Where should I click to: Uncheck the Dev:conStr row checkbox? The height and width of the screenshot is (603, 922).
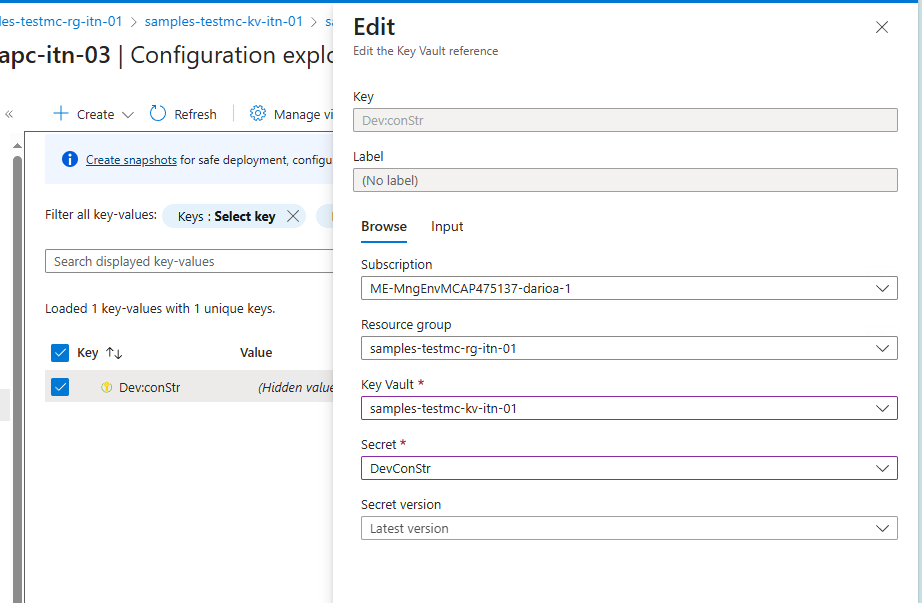coord(60,388)
